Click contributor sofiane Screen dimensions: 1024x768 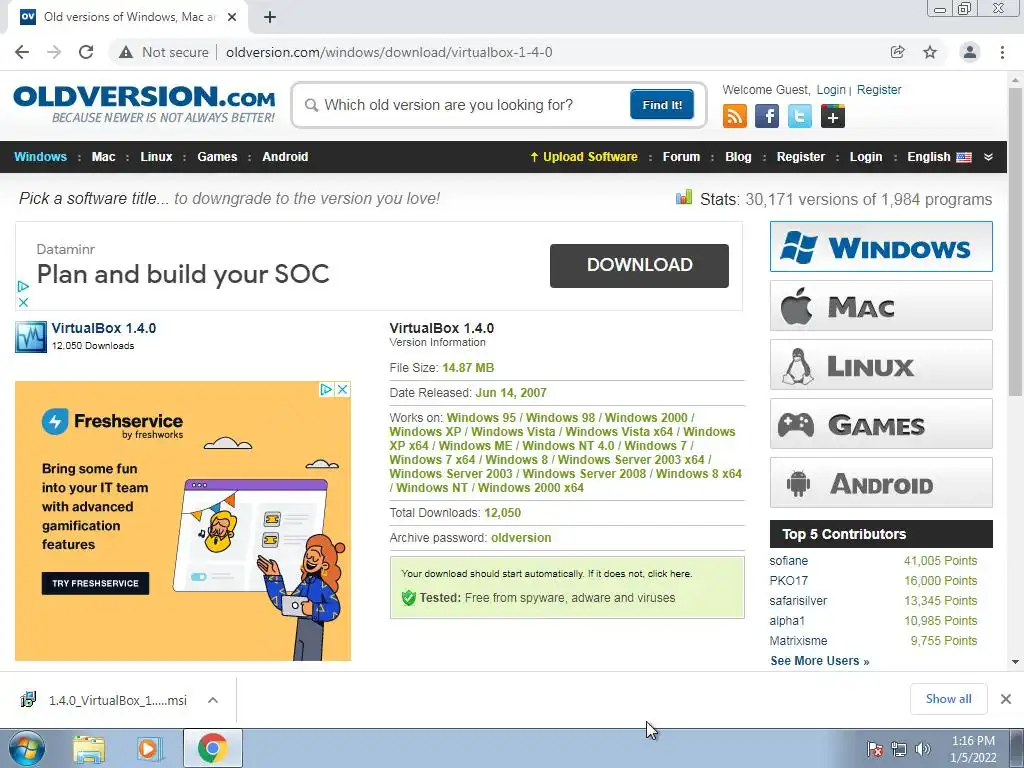(x=789, y=561)
